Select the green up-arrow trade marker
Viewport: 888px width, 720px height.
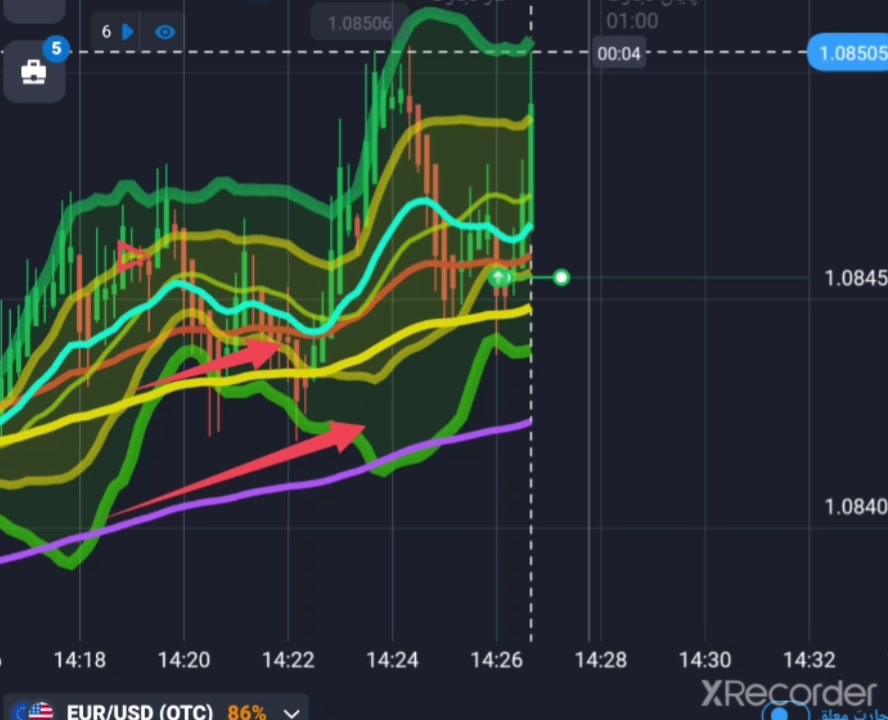click(x=498, y=278)
